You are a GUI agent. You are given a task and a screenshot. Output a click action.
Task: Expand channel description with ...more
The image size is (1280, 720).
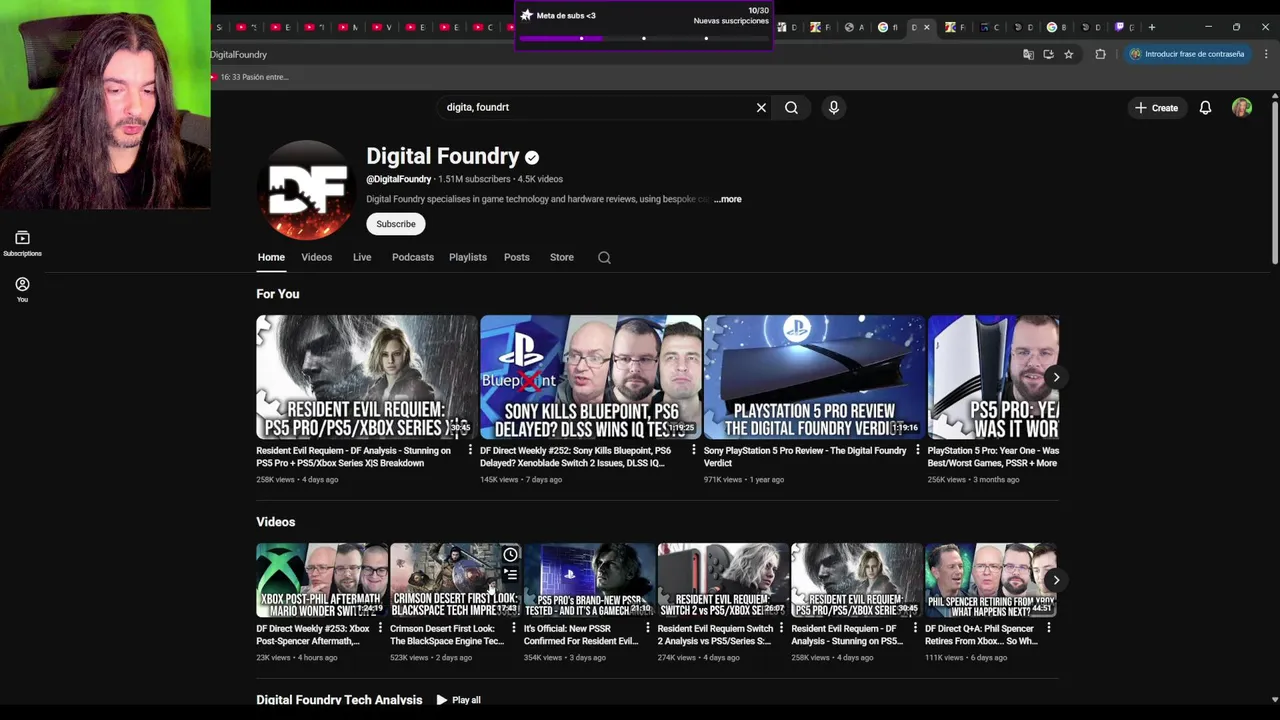point(728,199)
